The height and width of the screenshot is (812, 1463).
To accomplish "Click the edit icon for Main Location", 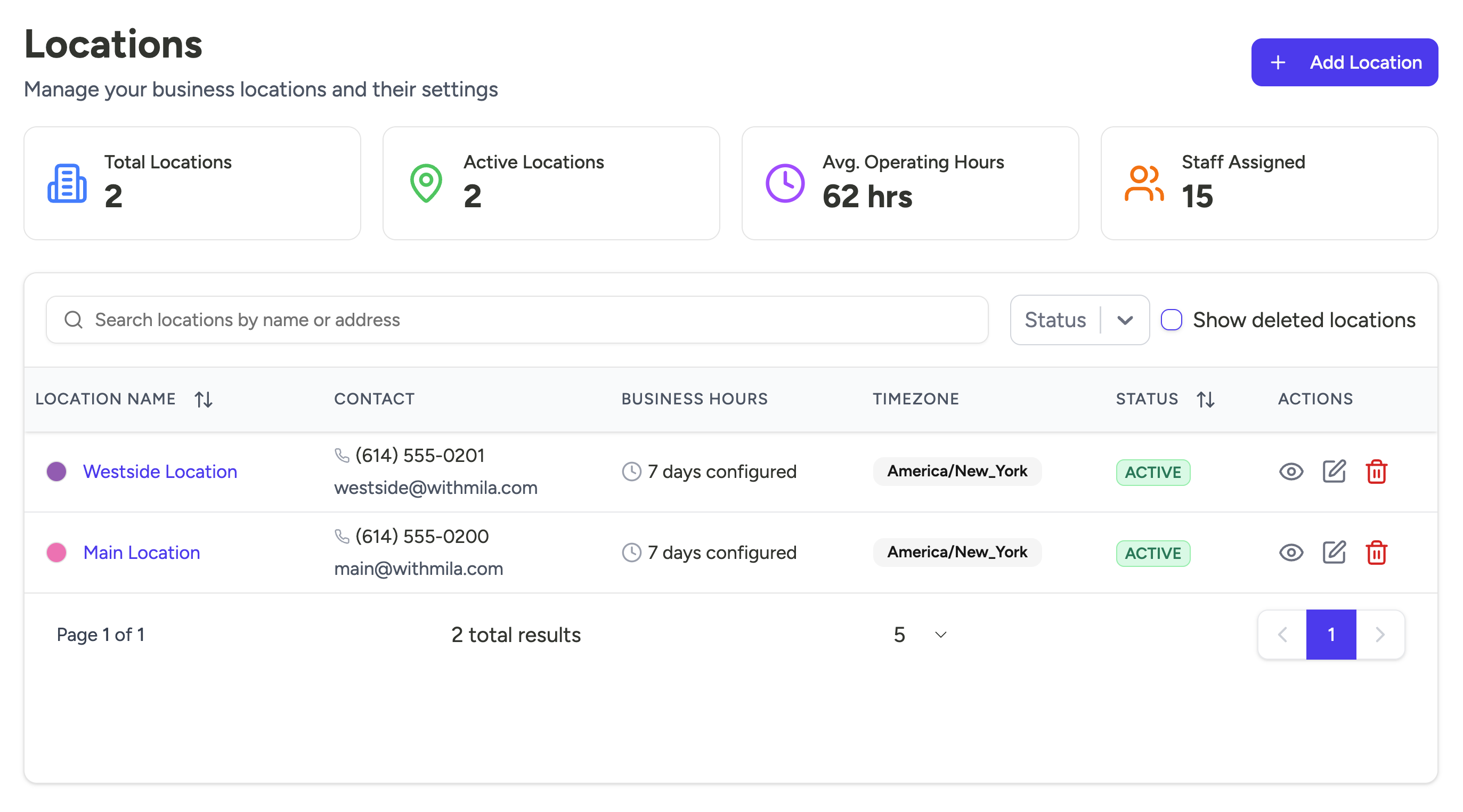I will (x=1334, y=552).
